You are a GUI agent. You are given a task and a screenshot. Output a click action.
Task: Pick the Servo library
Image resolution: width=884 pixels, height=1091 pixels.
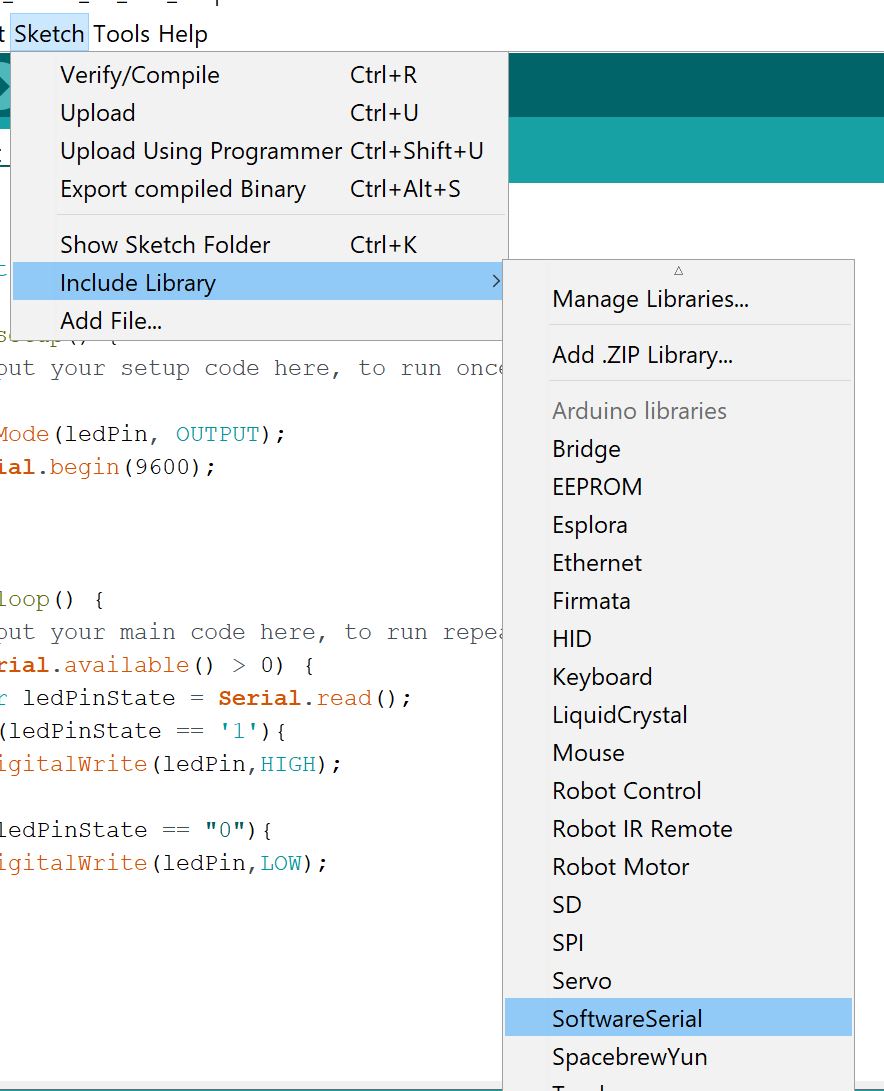click(x=582, y=981)
